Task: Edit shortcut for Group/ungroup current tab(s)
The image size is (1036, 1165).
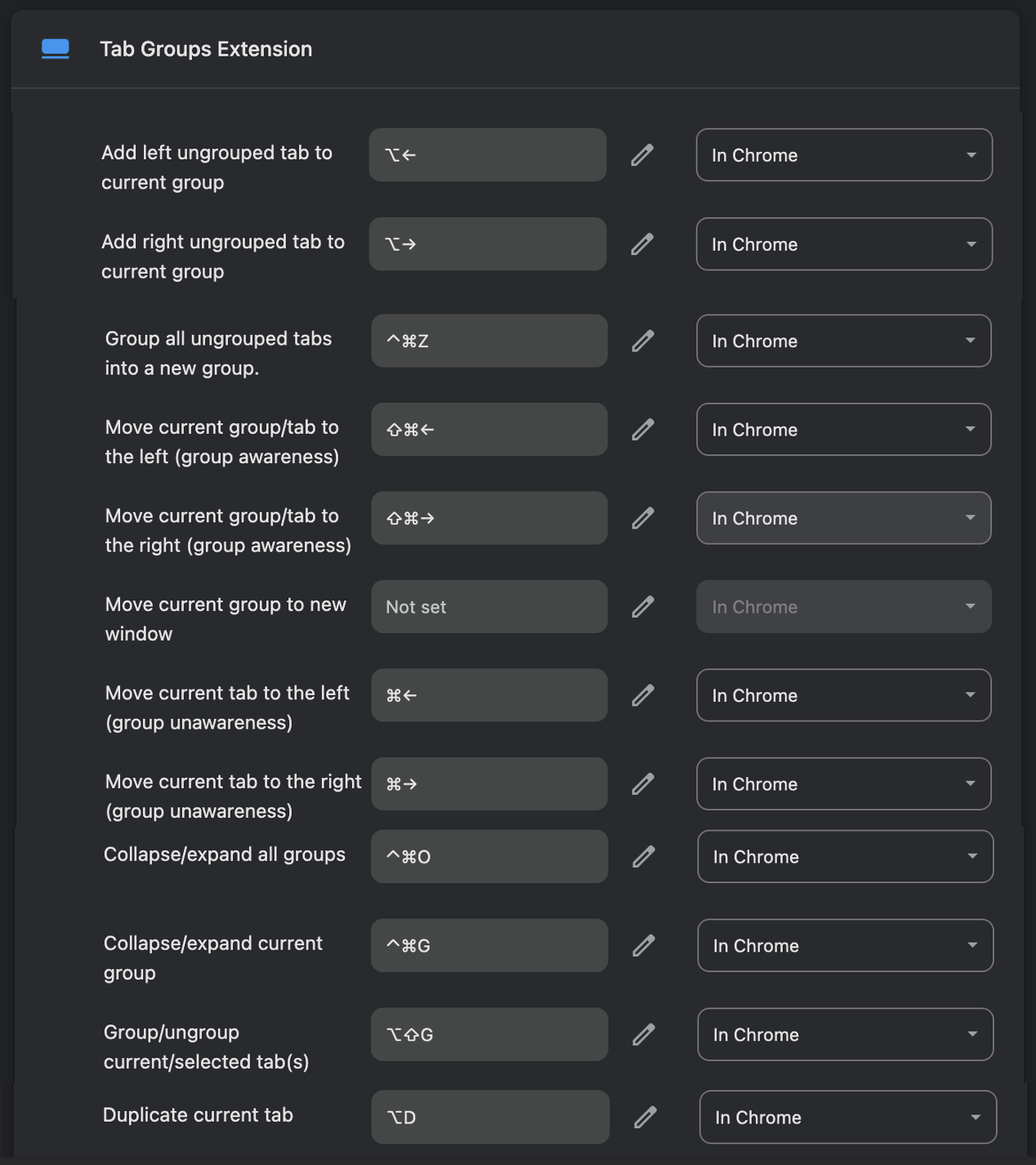Action: coord(643,1034)
